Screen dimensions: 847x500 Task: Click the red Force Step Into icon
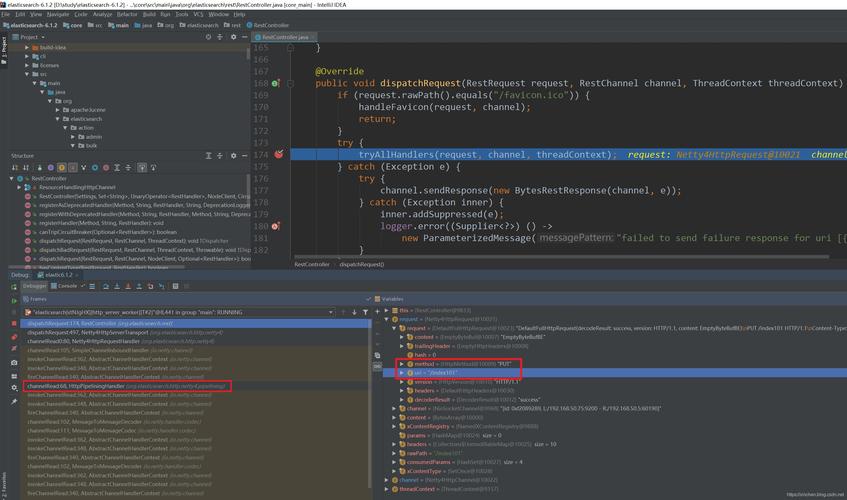128,286
